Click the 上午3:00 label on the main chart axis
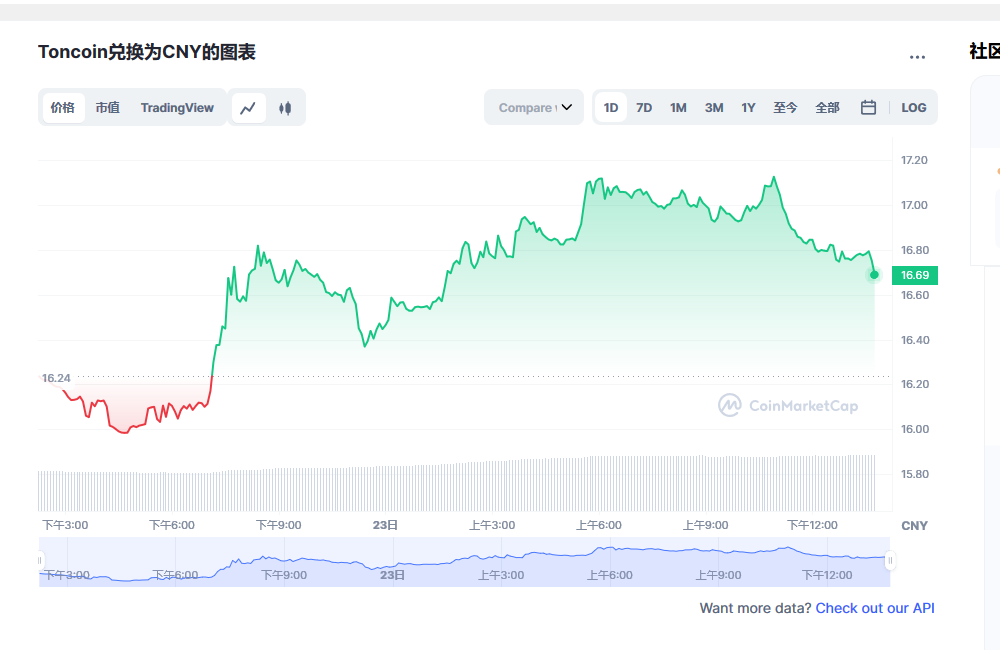The image size is (1000, 650). pyautogui.click(x=492, y=525)
